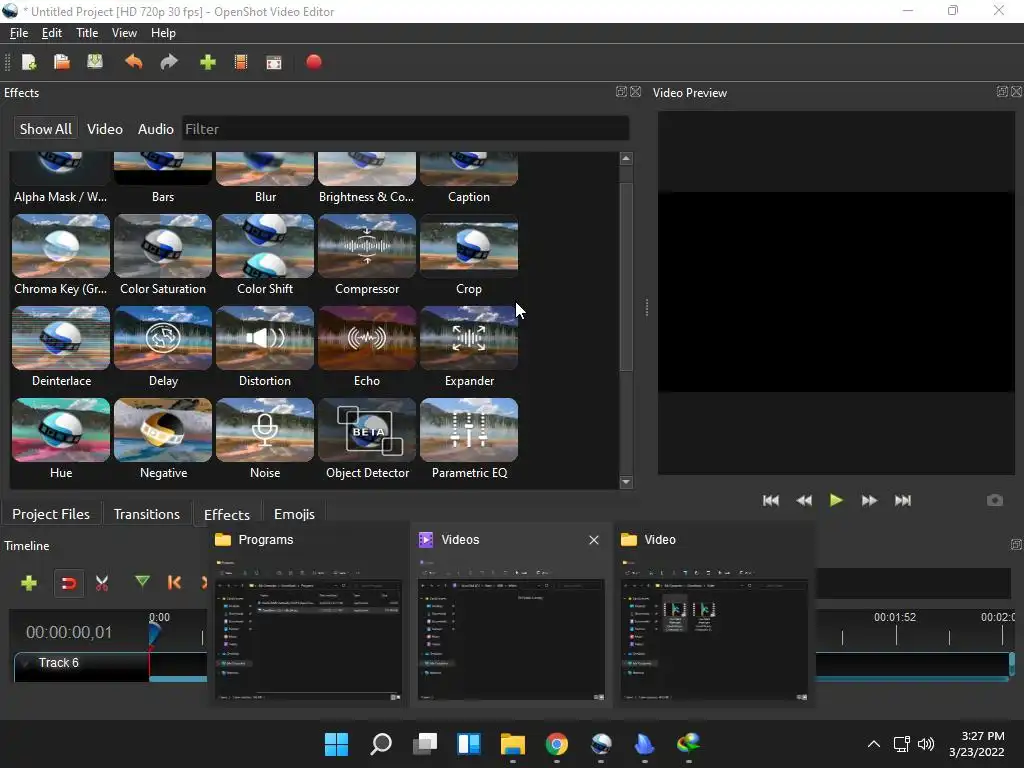Screen dimensions: 1024x768
Task: Open the Programs folder window preview
Action: point(308,615)
